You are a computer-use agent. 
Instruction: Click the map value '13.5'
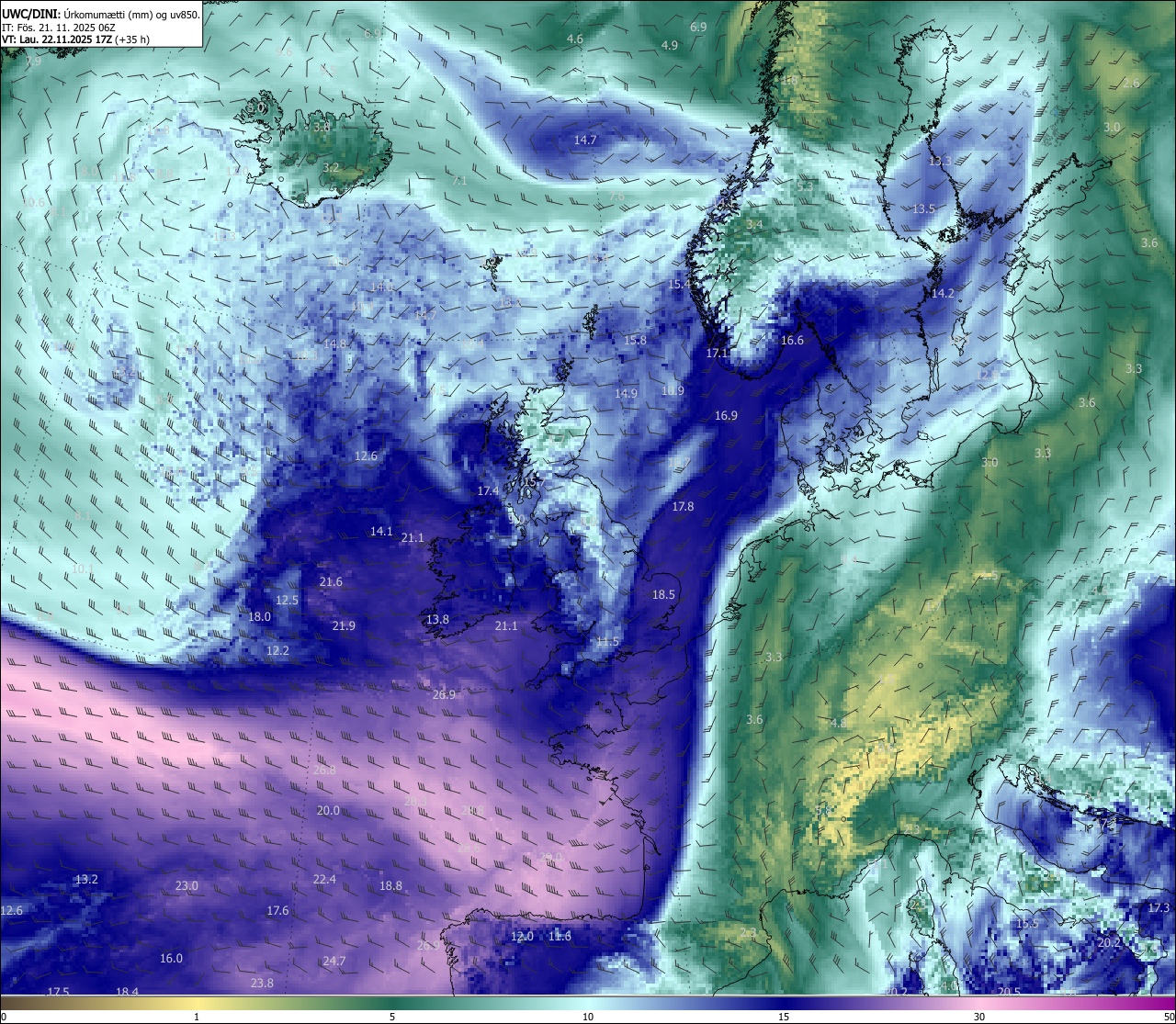click(x=923, y=209)
